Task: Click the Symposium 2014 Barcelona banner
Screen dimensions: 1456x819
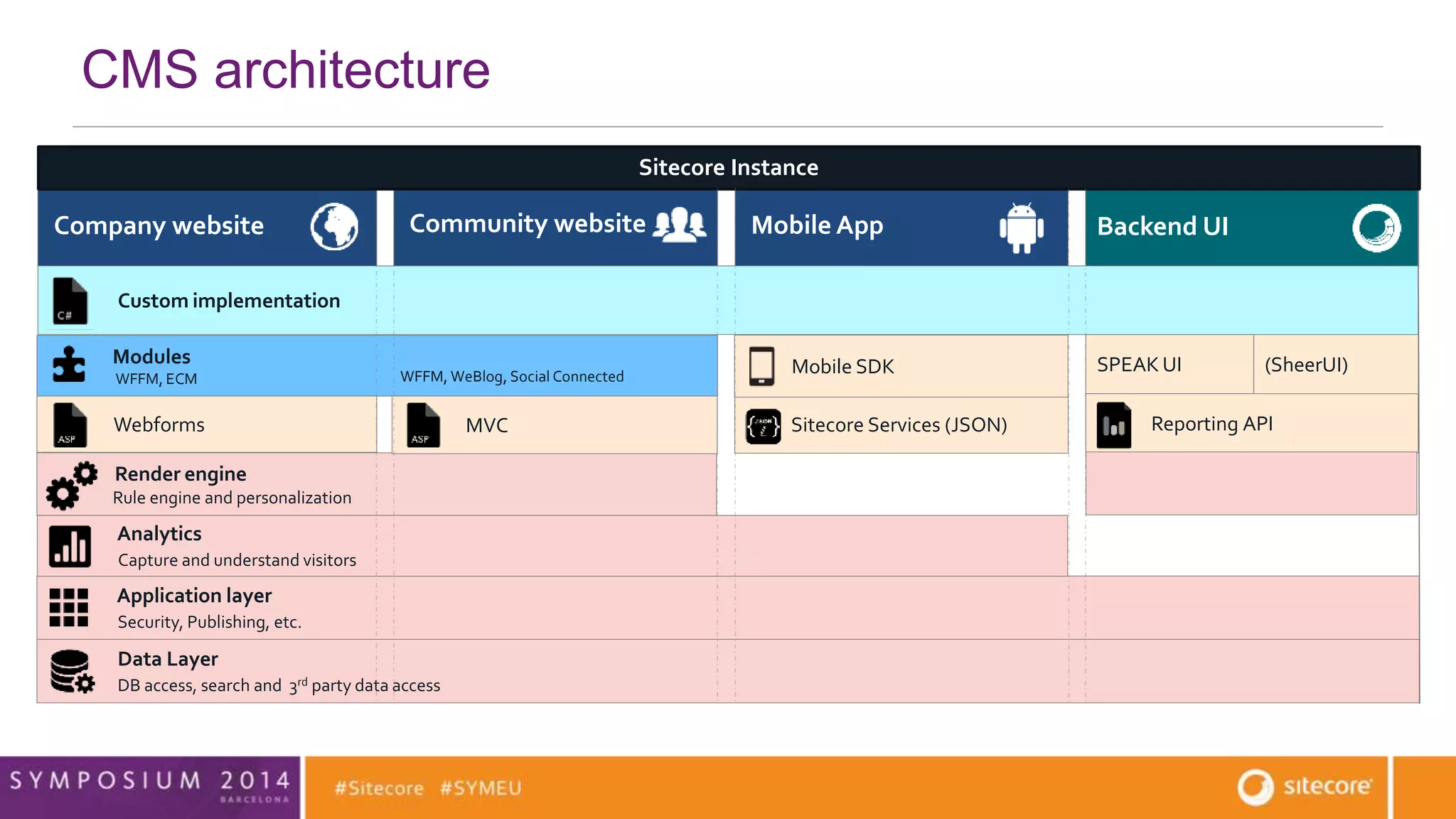Action: (150, 788)
